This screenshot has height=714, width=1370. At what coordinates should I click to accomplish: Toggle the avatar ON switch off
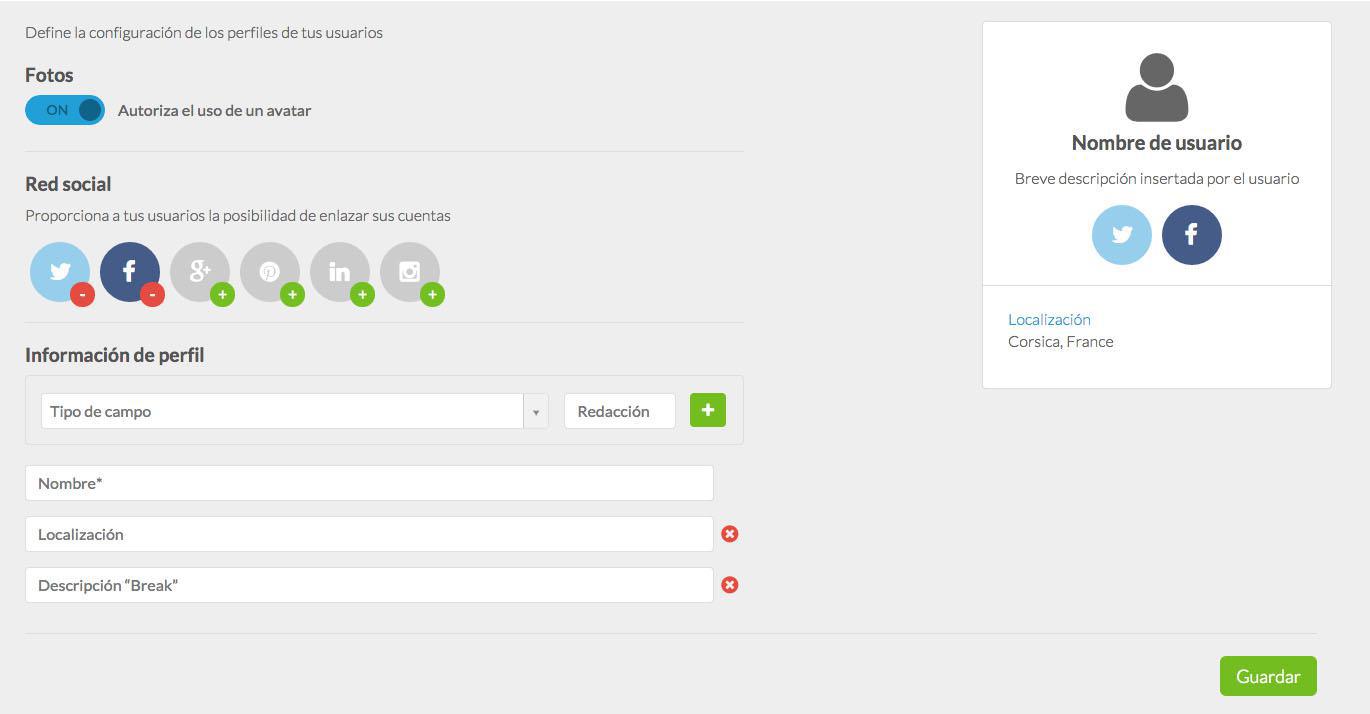(x=65, y=110)
